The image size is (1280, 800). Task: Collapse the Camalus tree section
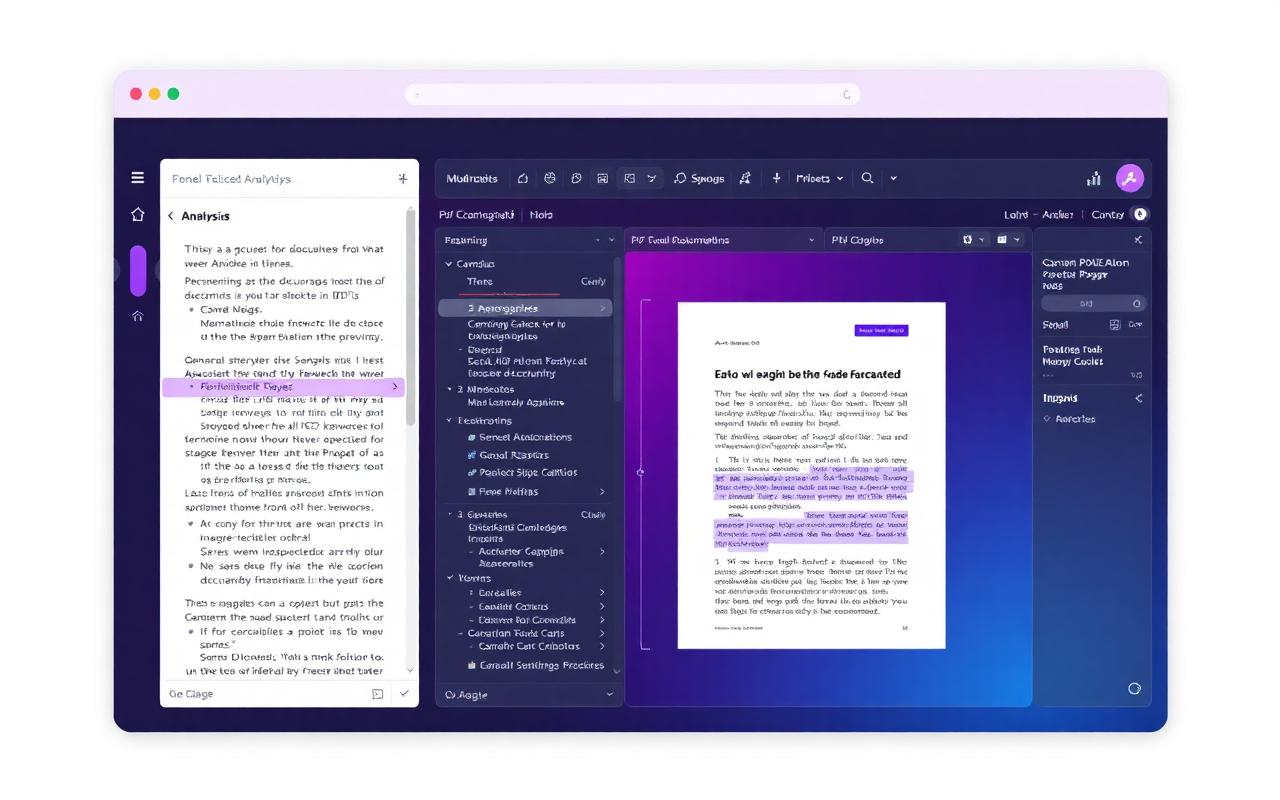tap(449, 264)
